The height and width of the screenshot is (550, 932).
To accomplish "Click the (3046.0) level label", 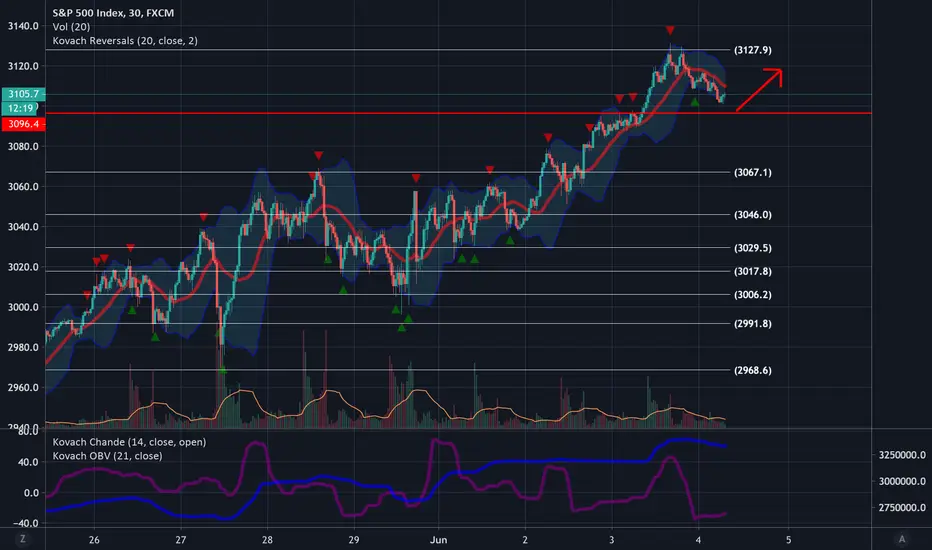I will pyautogui.click(x=752, y=215).
